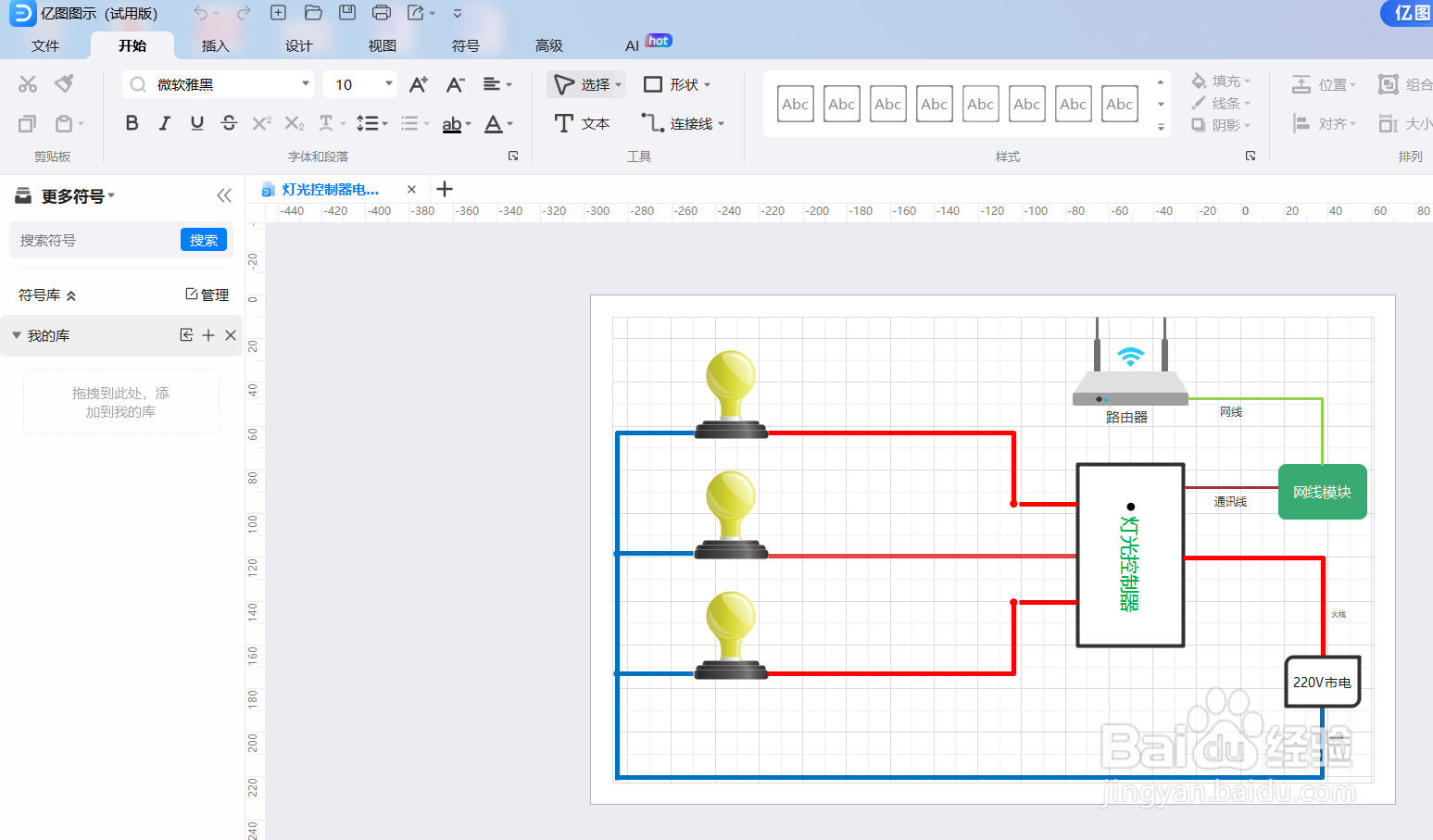
Task: Open file using the folder icon
Action: [x=313, y=13]
